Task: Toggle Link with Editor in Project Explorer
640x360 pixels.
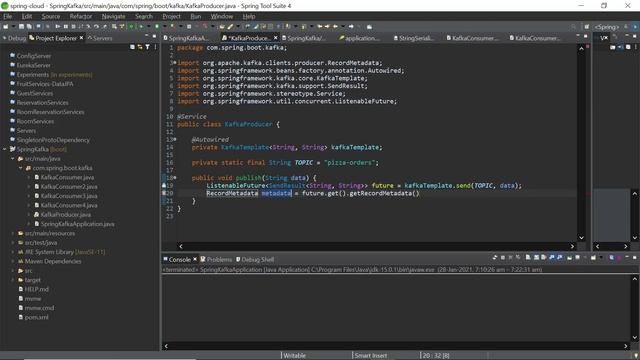Action: (140, 47)
